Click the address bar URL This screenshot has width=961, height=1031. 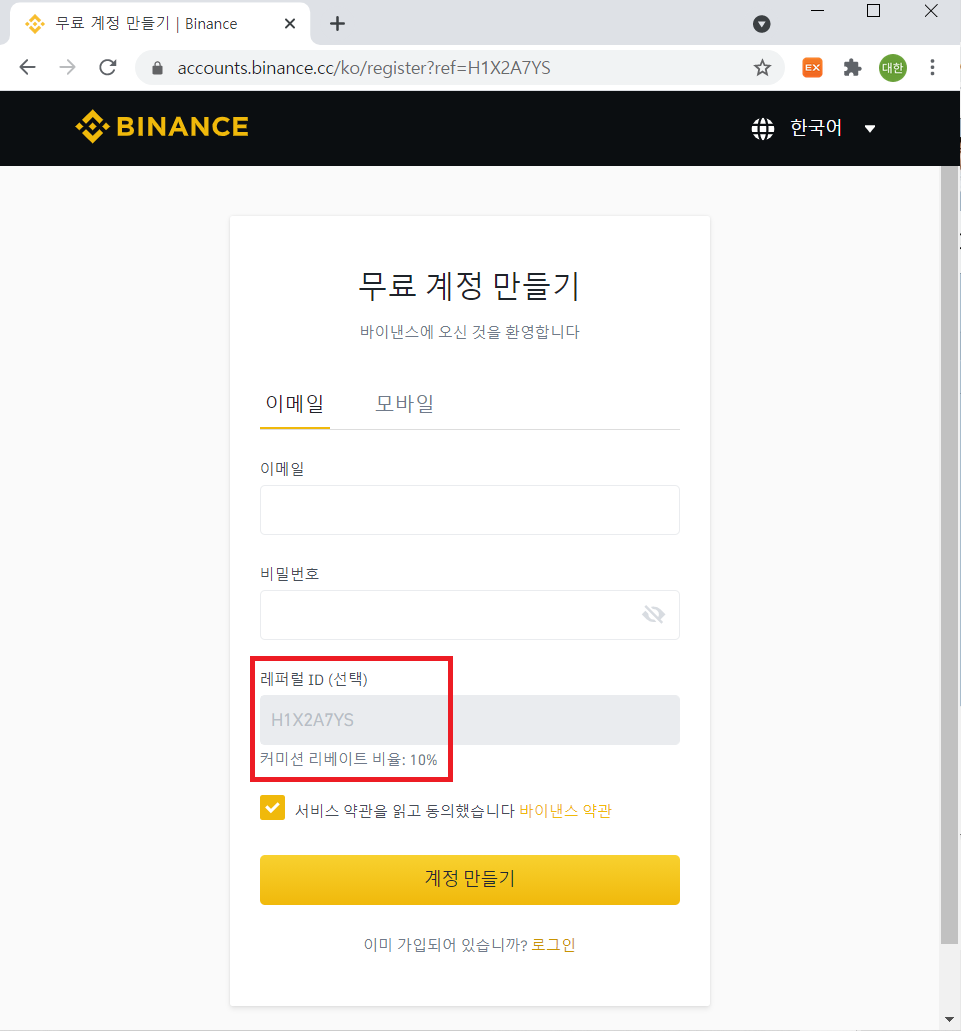tap(363, 68)
